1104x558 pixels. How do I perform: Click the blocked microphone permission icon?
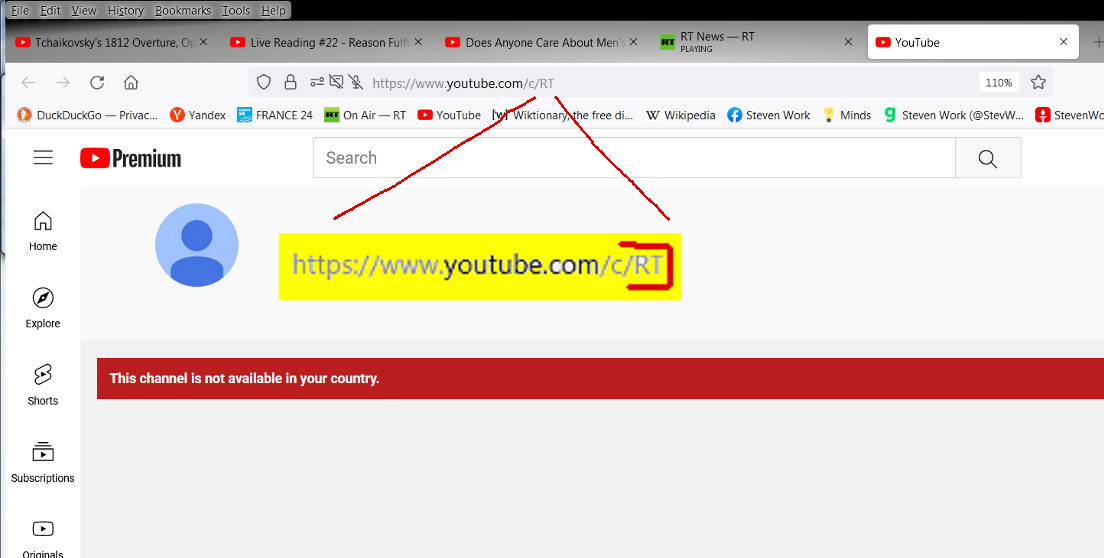(356, 83)
